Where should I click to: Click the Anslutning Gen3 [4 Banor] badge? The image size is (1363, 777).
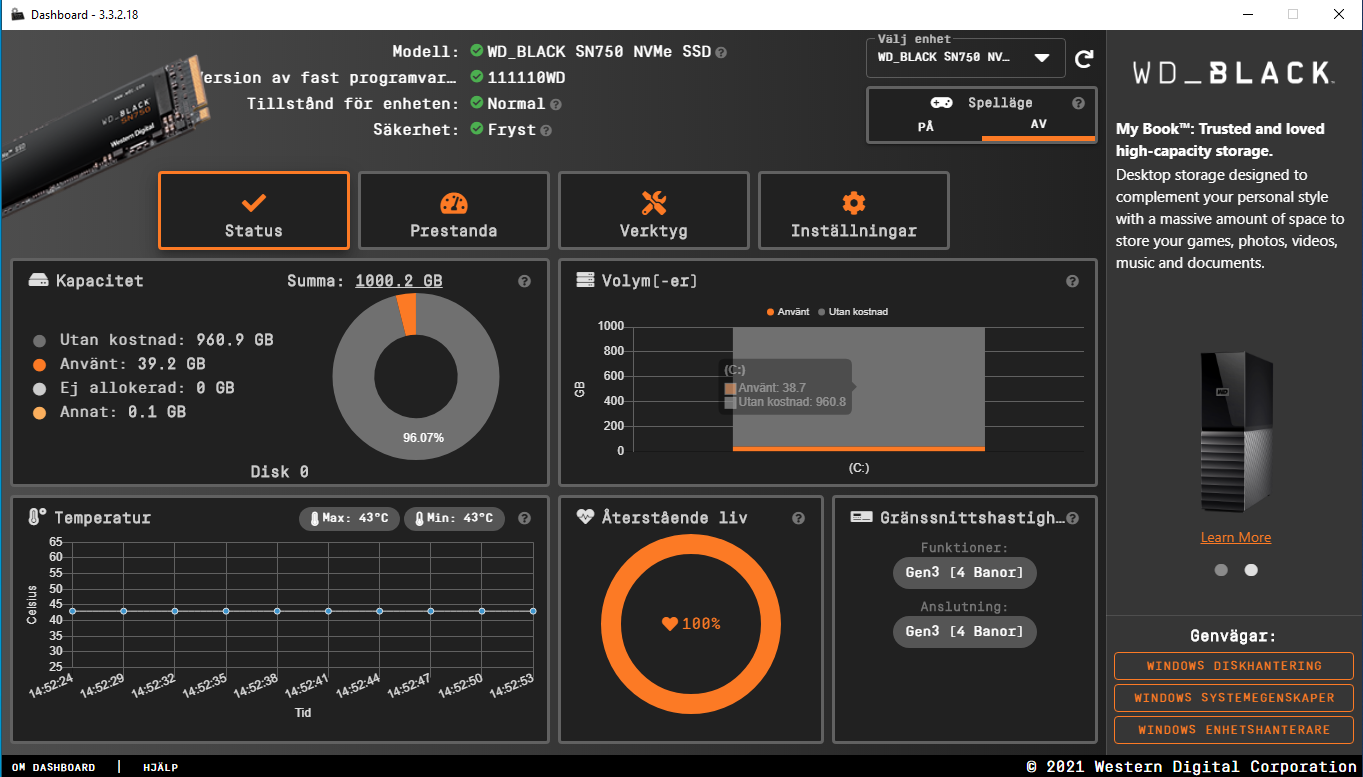(964, 632)
